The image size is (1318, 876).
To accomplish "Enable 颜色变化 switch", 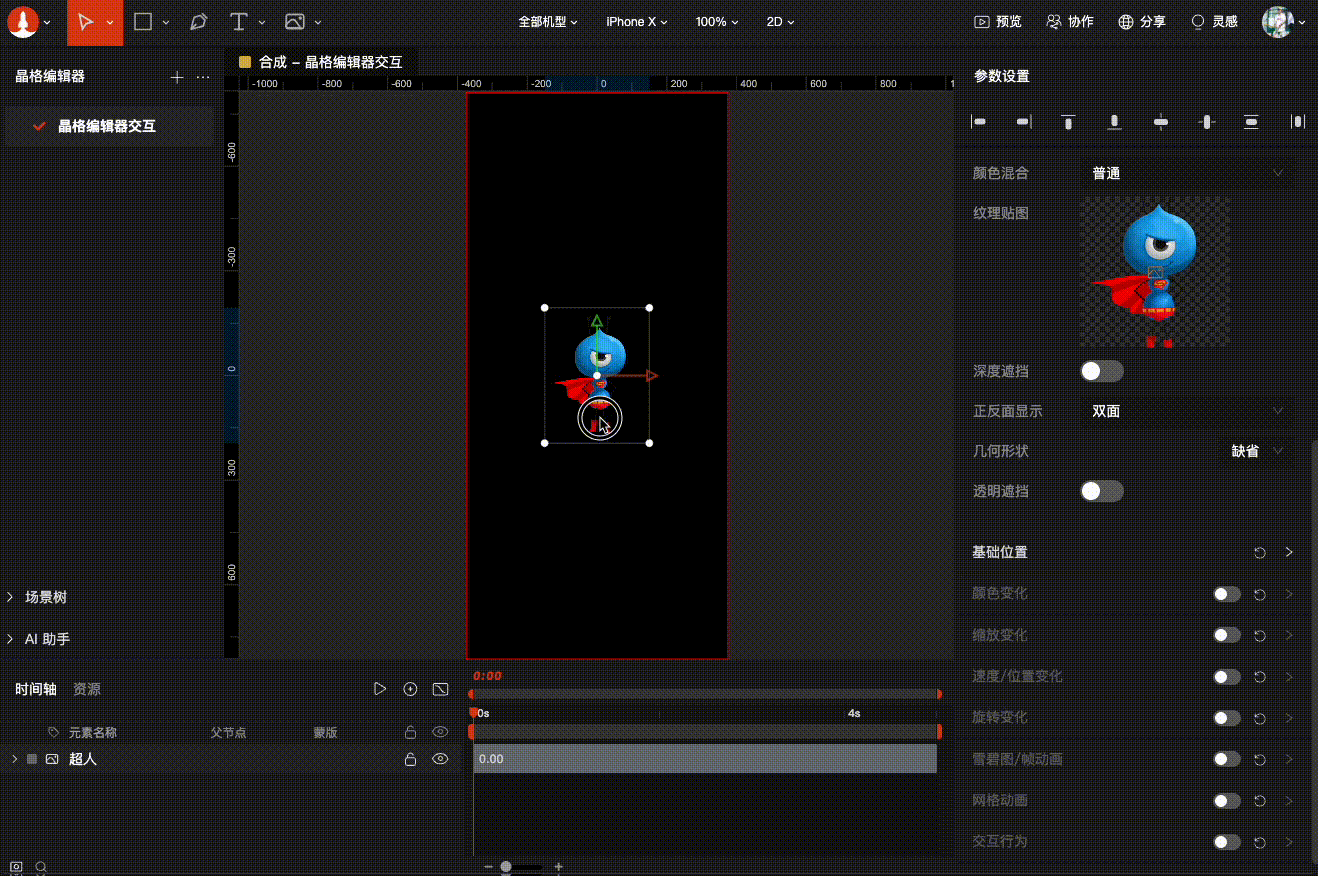I will (1227, 594).
